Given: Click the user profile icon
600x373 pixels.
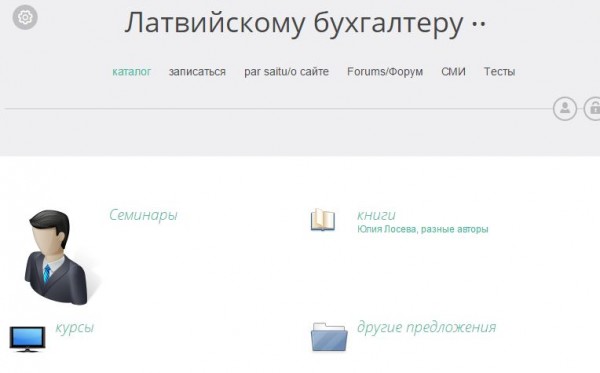Looking at the screenshot, I should tap(565, 109).
